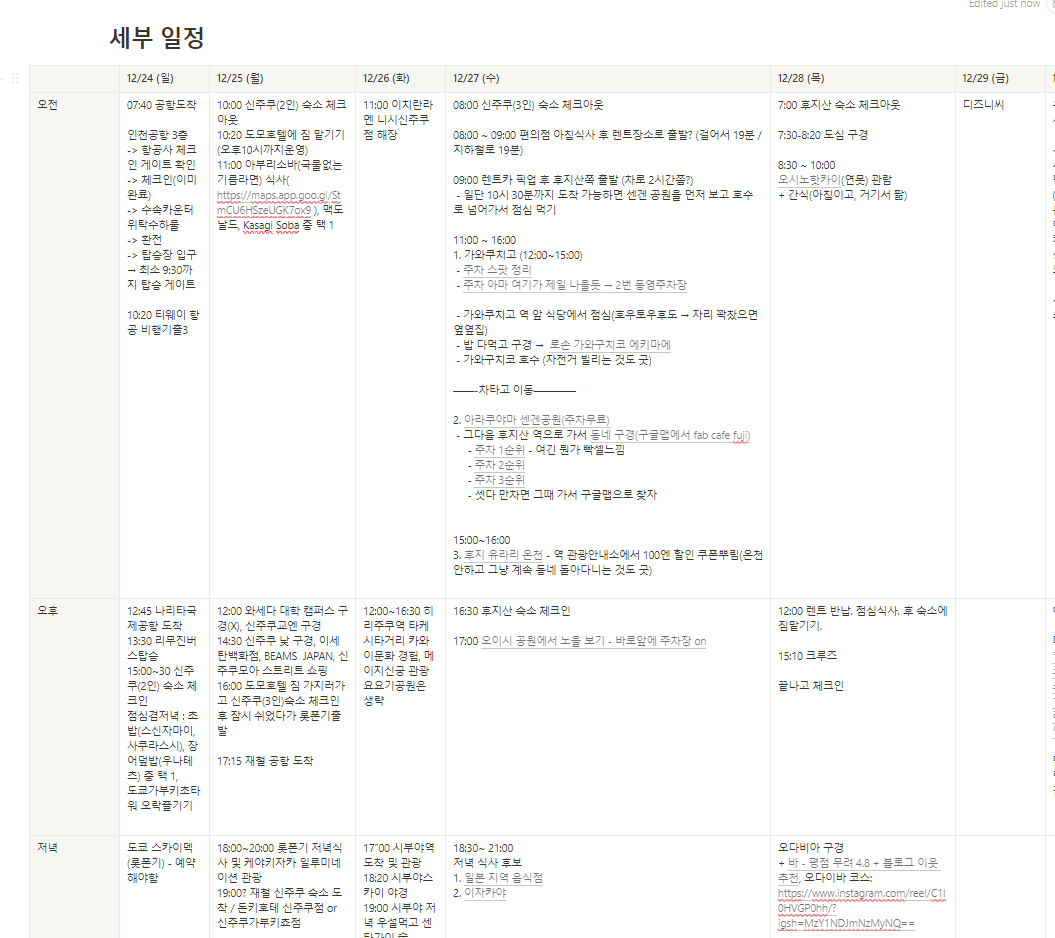The width and height of the screenshot is (1055, 938).
Task: Open the 이자카야 link
Action: [484, 892]
